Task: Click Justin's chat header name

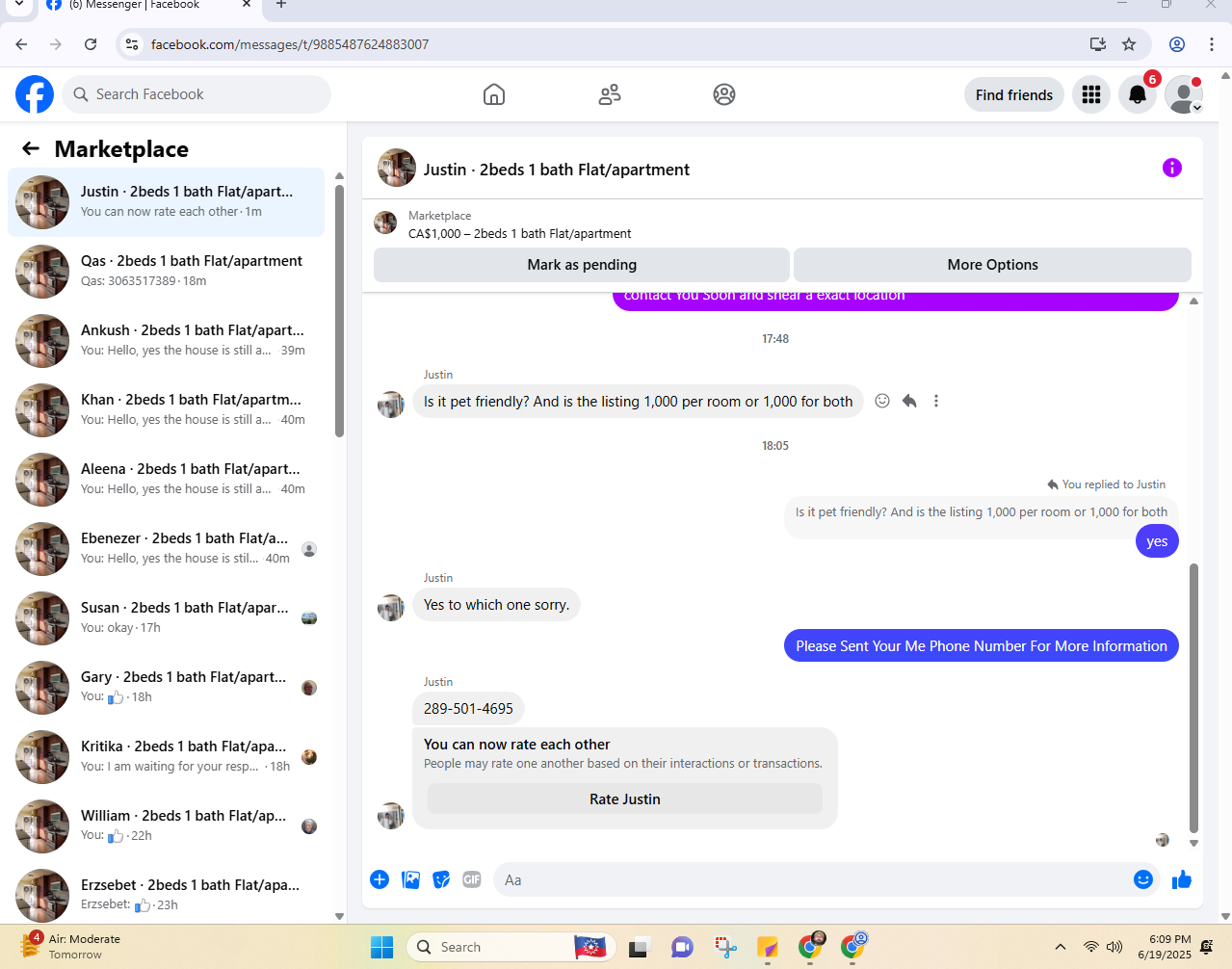Action: [x=557, y=170]
